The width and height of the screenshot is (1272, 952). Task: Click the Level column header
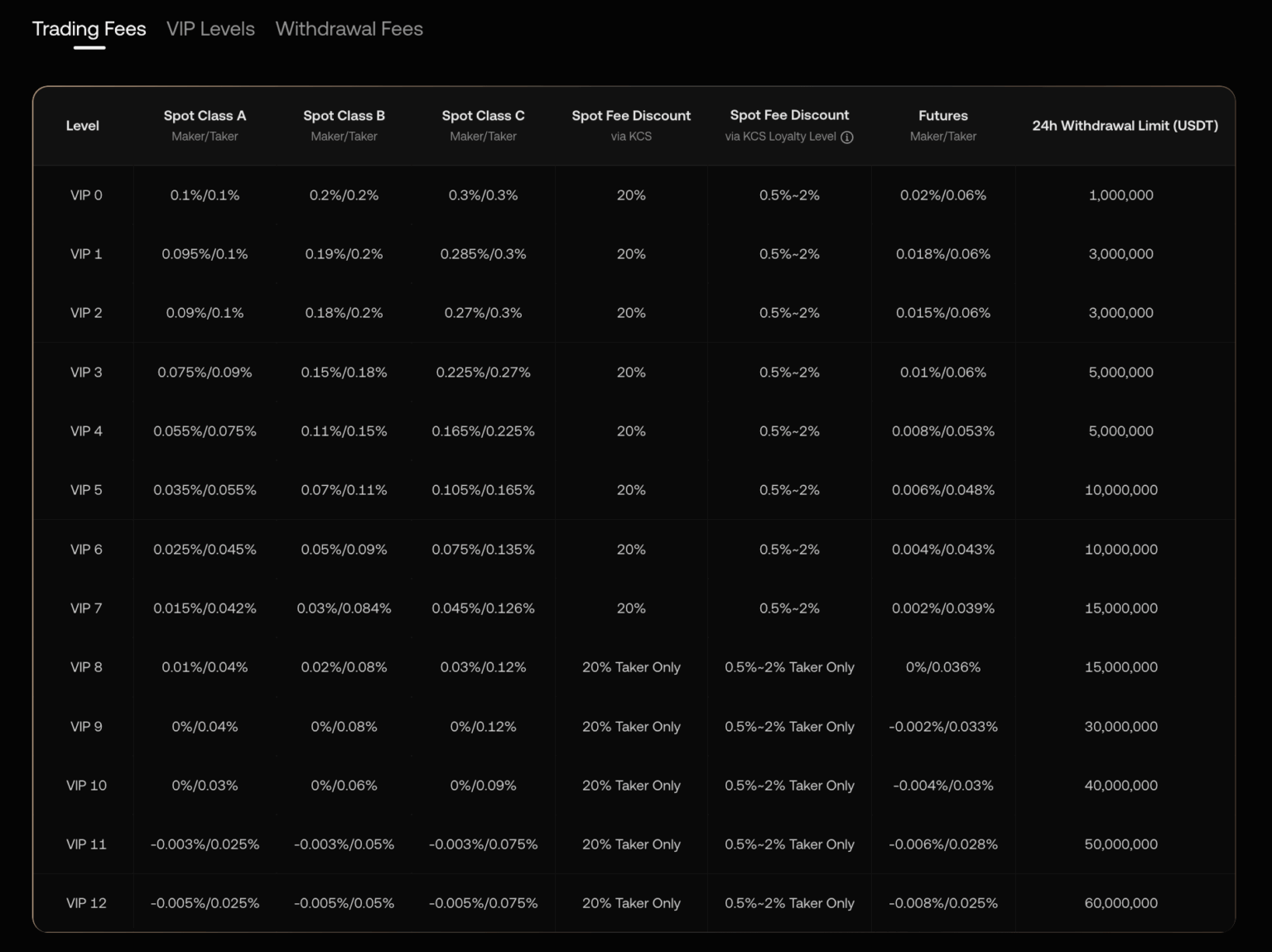[83, 126]
